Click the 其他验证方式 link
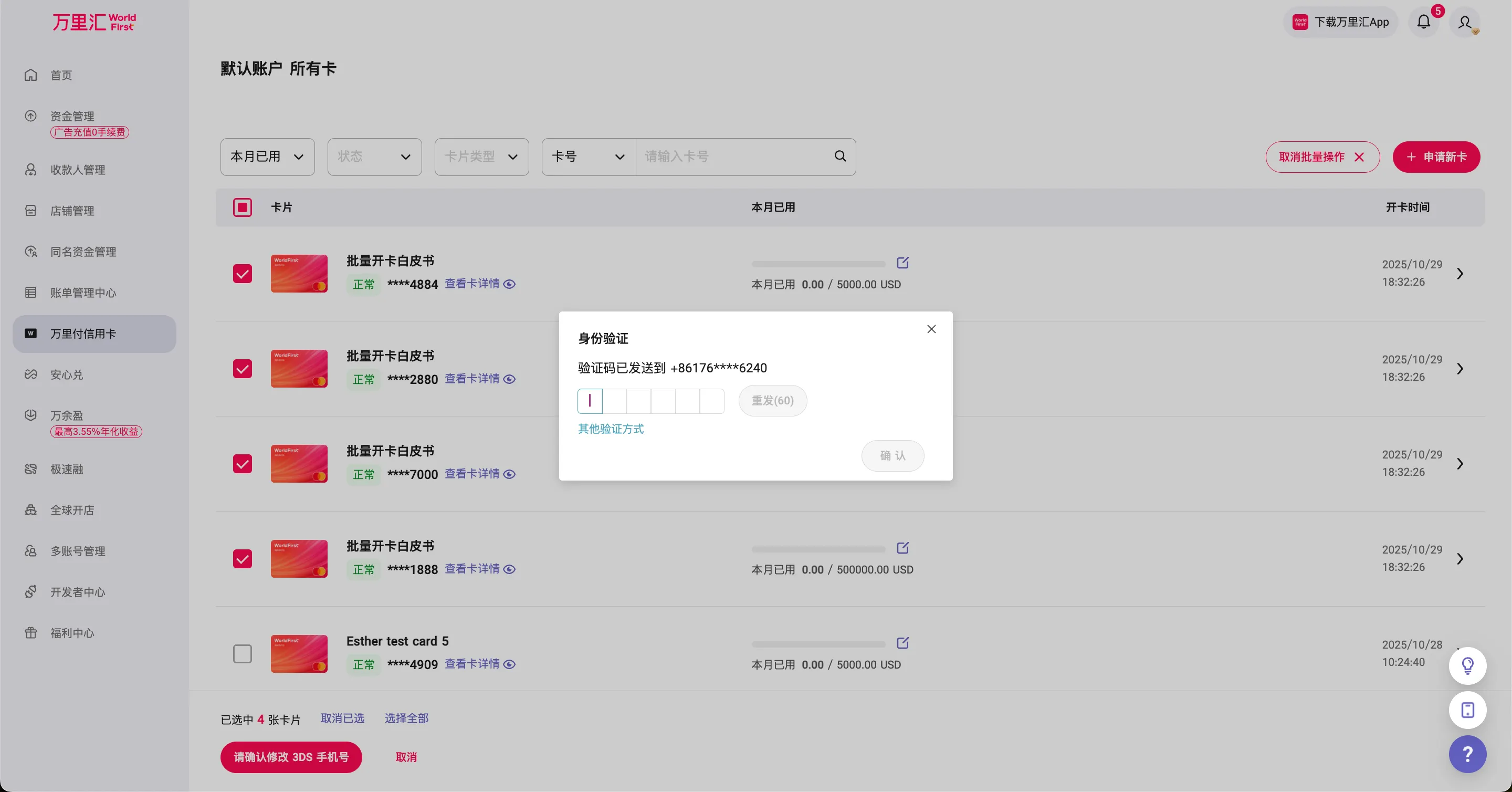This screenshot has width=1512, height=792. 611,429
